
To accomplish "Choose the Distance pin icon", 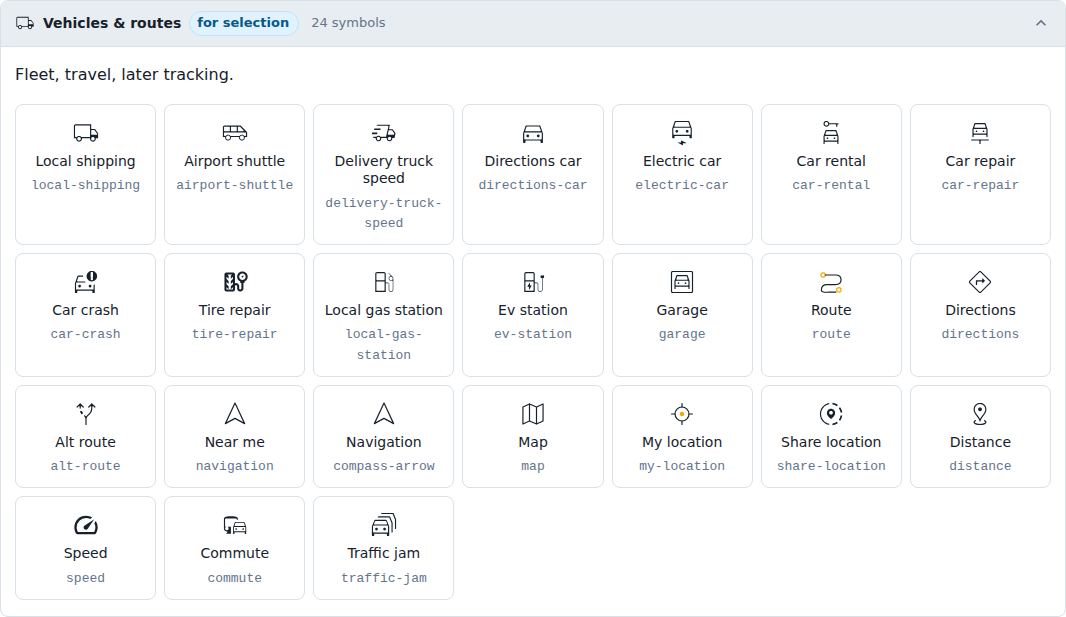I will (980, 413).
